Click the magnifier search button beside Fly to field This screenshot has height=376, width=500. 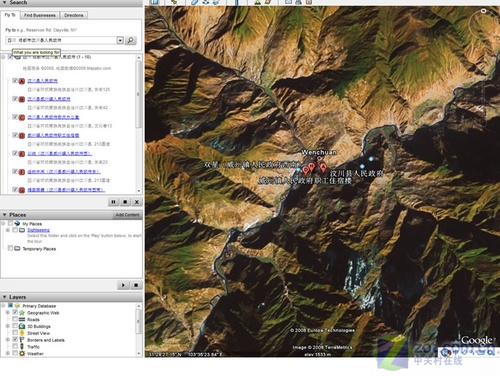tap(131, 40)
